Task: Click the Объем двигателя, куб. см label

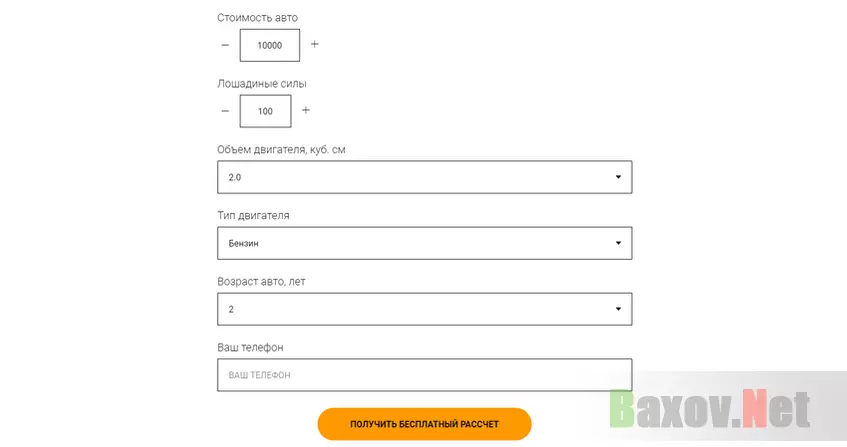Action: tap(281, 150)
